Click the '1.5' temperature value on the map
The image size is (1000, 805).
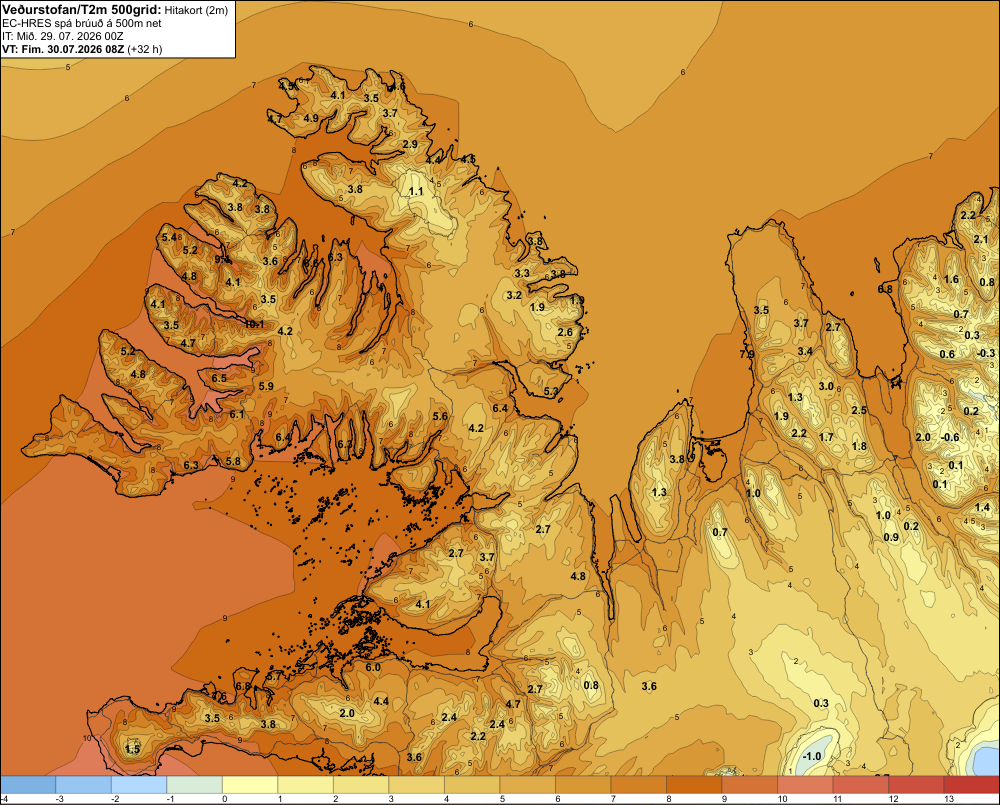coord(132,749)
